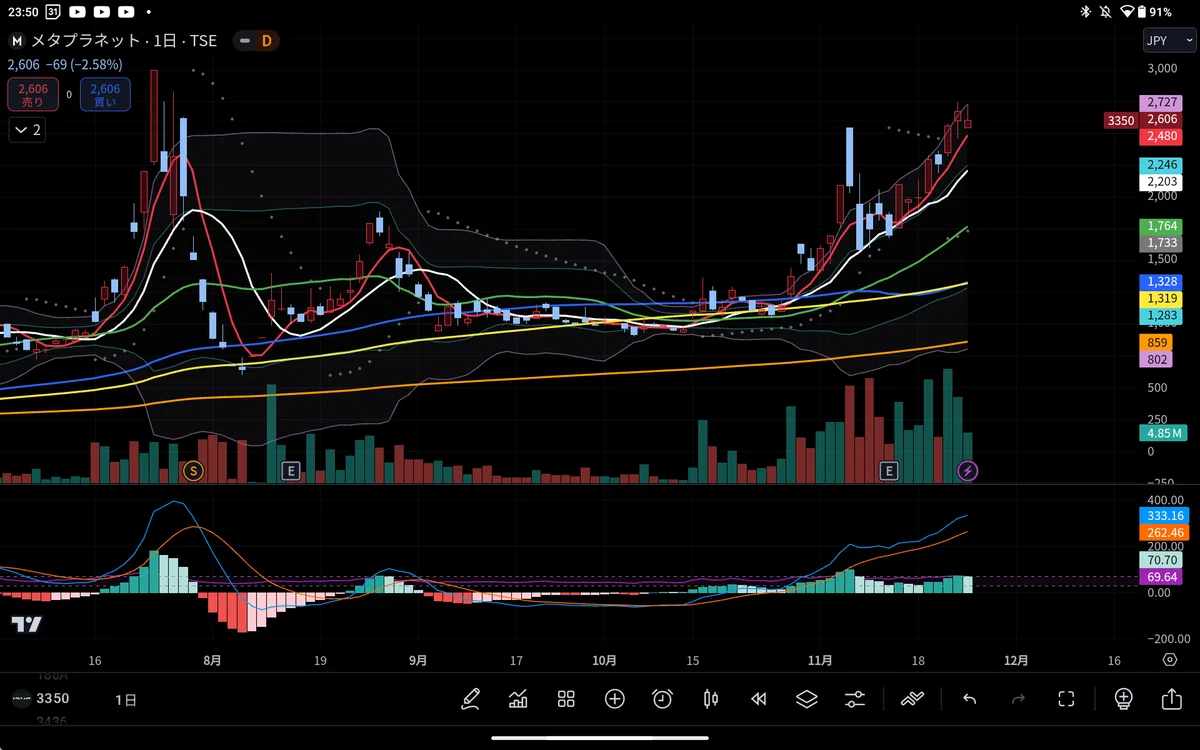The width and height of the screenshot is (1200, 750).
Task: Tap the −69 (−2.58%) price change text
Action: pos(83,64)
